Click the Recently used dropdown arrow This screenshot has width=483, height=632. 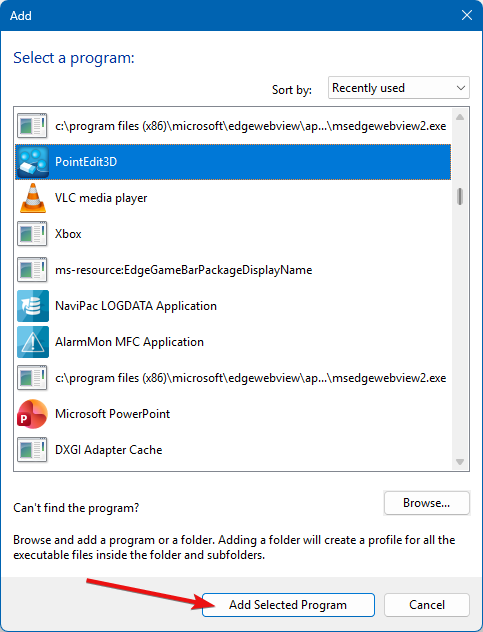[x=461, y=88]
